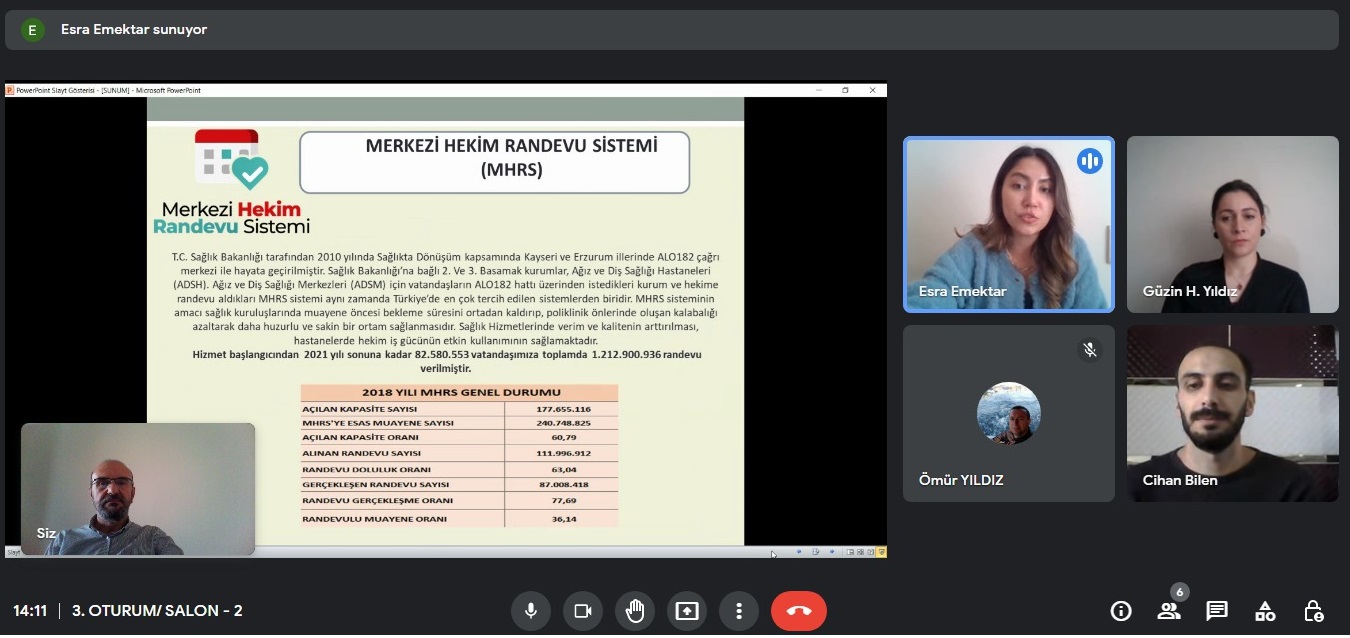Select Cihan Bilen's video tile
Image resolution: width=1350 pixels, height=638 pixels.
tap(1233, 413)
